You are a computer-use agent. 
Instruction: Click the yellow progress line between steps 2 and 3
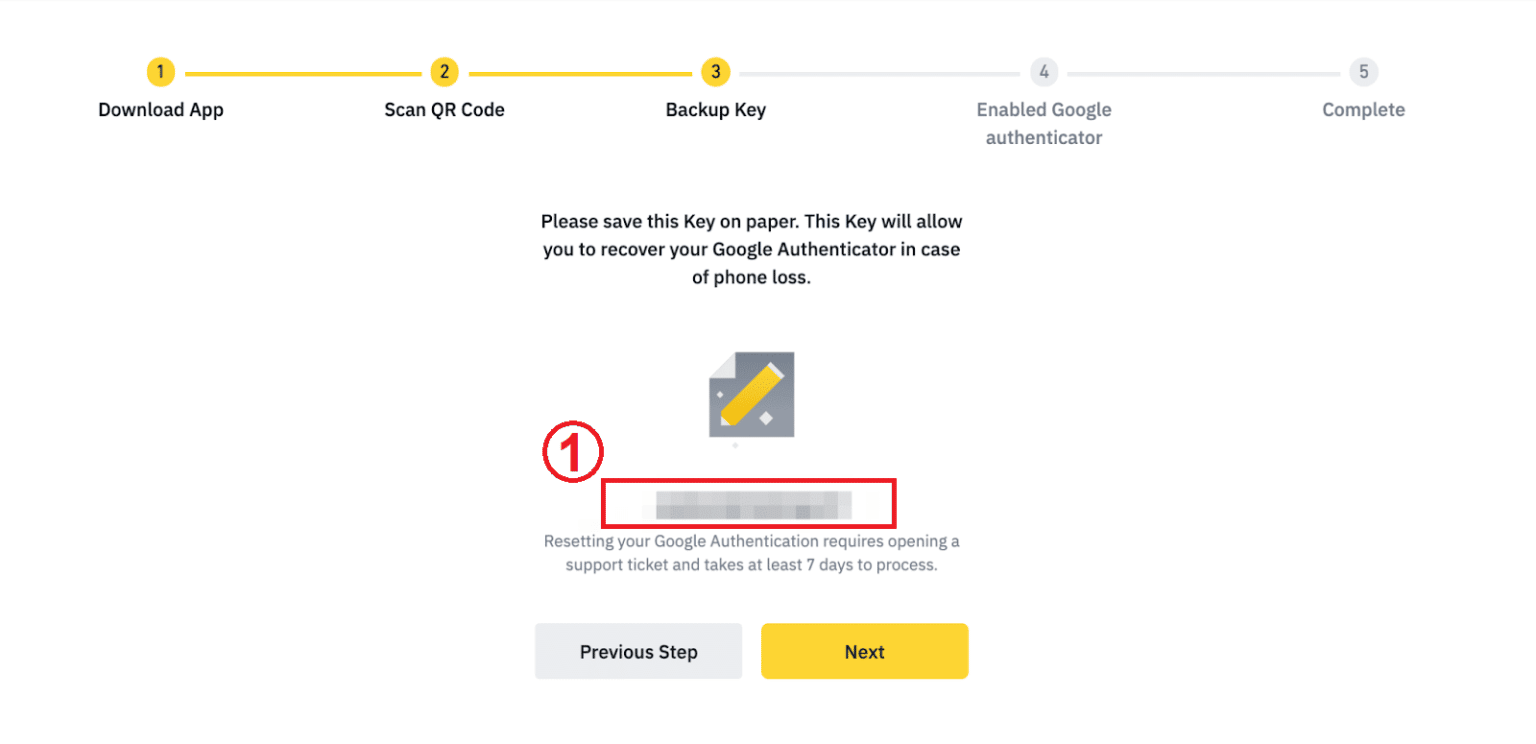[x=580, y=71]
